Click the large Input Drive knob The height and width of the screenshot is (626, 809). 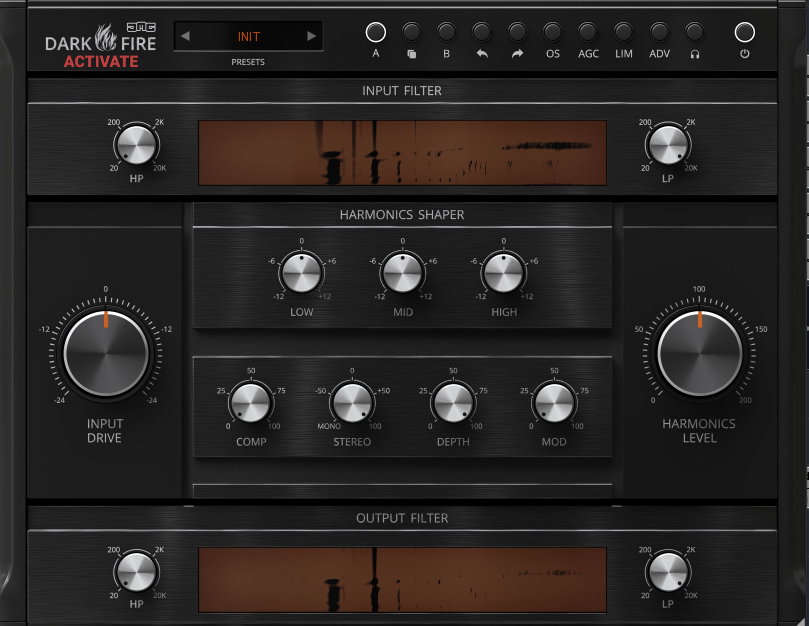(105, 351)
